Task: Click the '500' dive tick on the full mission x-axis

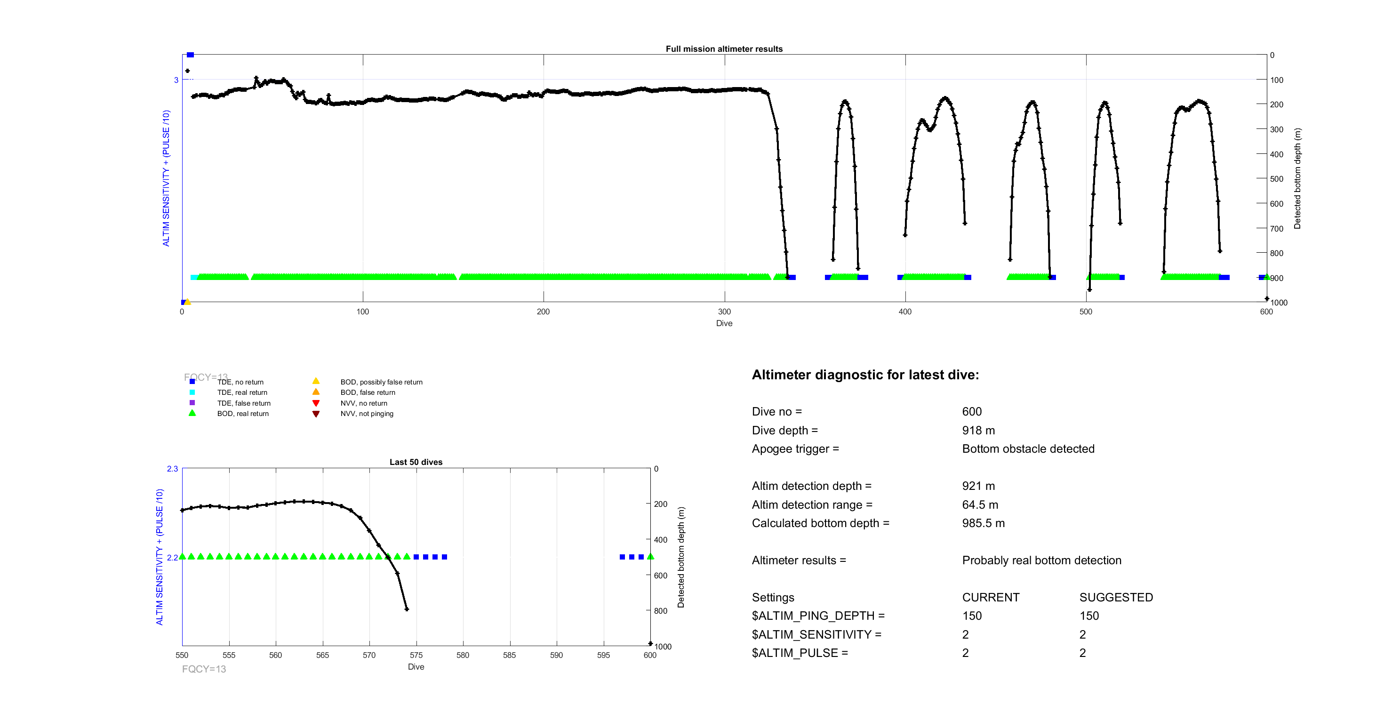Action: click(x=1086, y=312)
